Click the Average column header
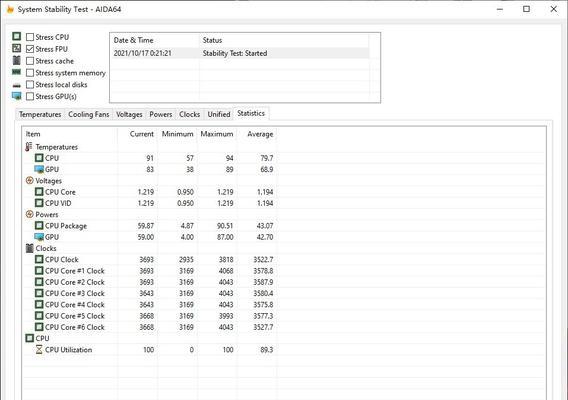The height and width of the screenshot is (400, 568). (257, 134)
